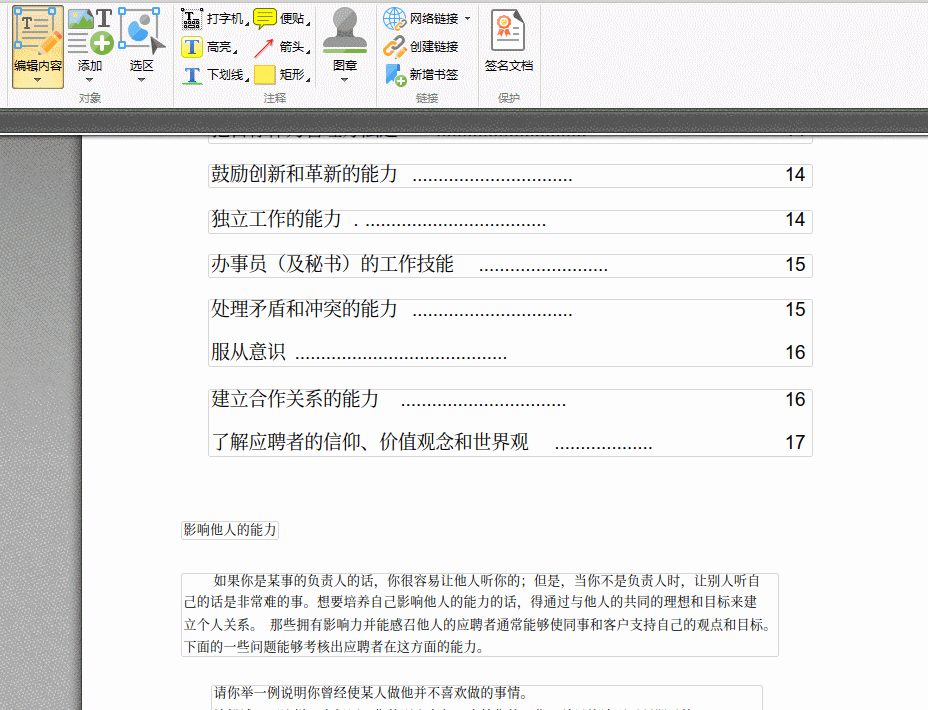Select the 影响他人的能力 text box

coord(228,530)
